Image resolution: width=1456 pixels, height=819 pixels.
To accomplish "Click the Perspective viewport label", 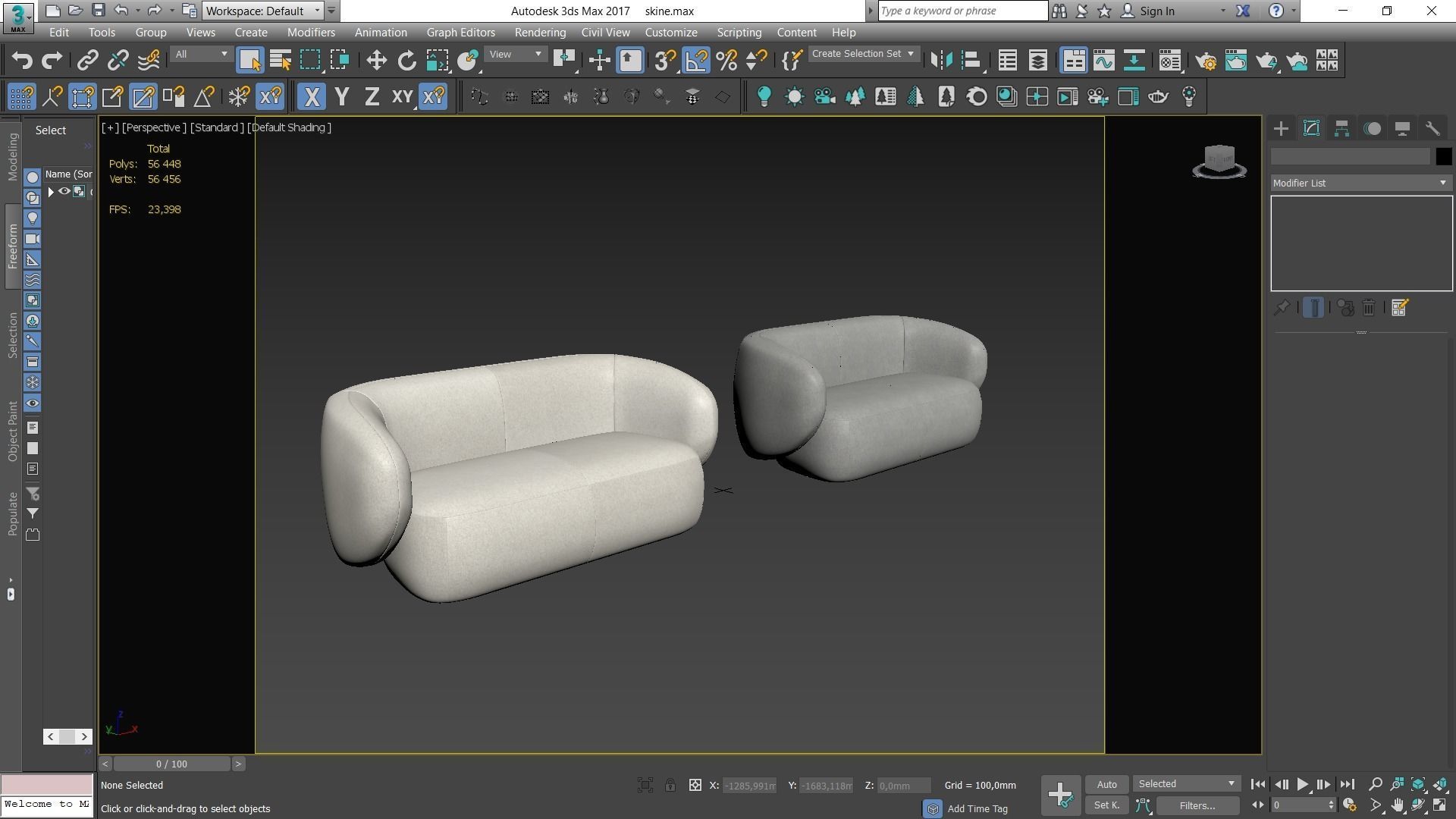I will coord(154,127).
